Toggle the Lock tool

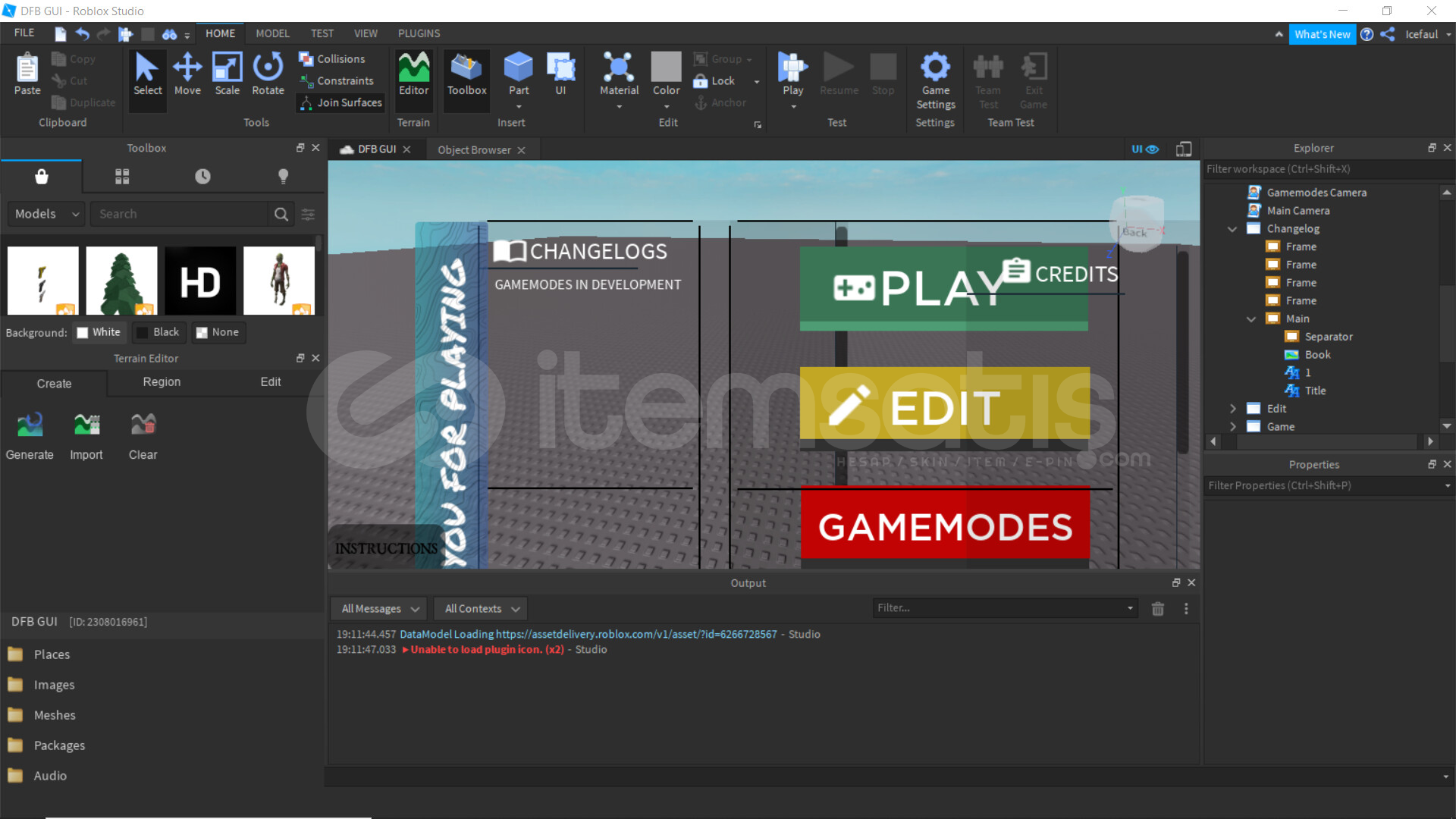(714, 80)
